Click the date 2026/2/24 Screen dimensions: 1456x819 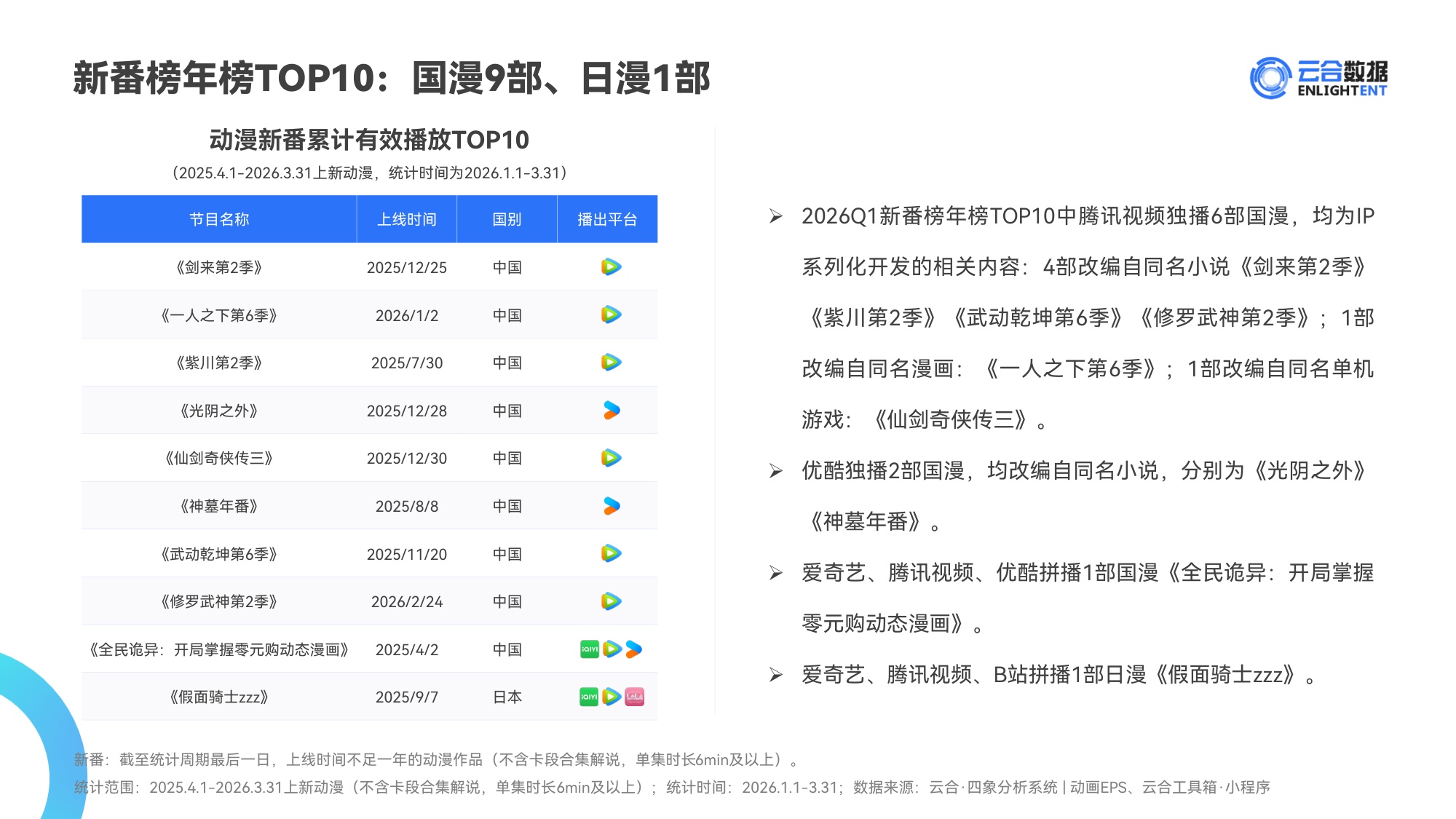coord(407,601)
